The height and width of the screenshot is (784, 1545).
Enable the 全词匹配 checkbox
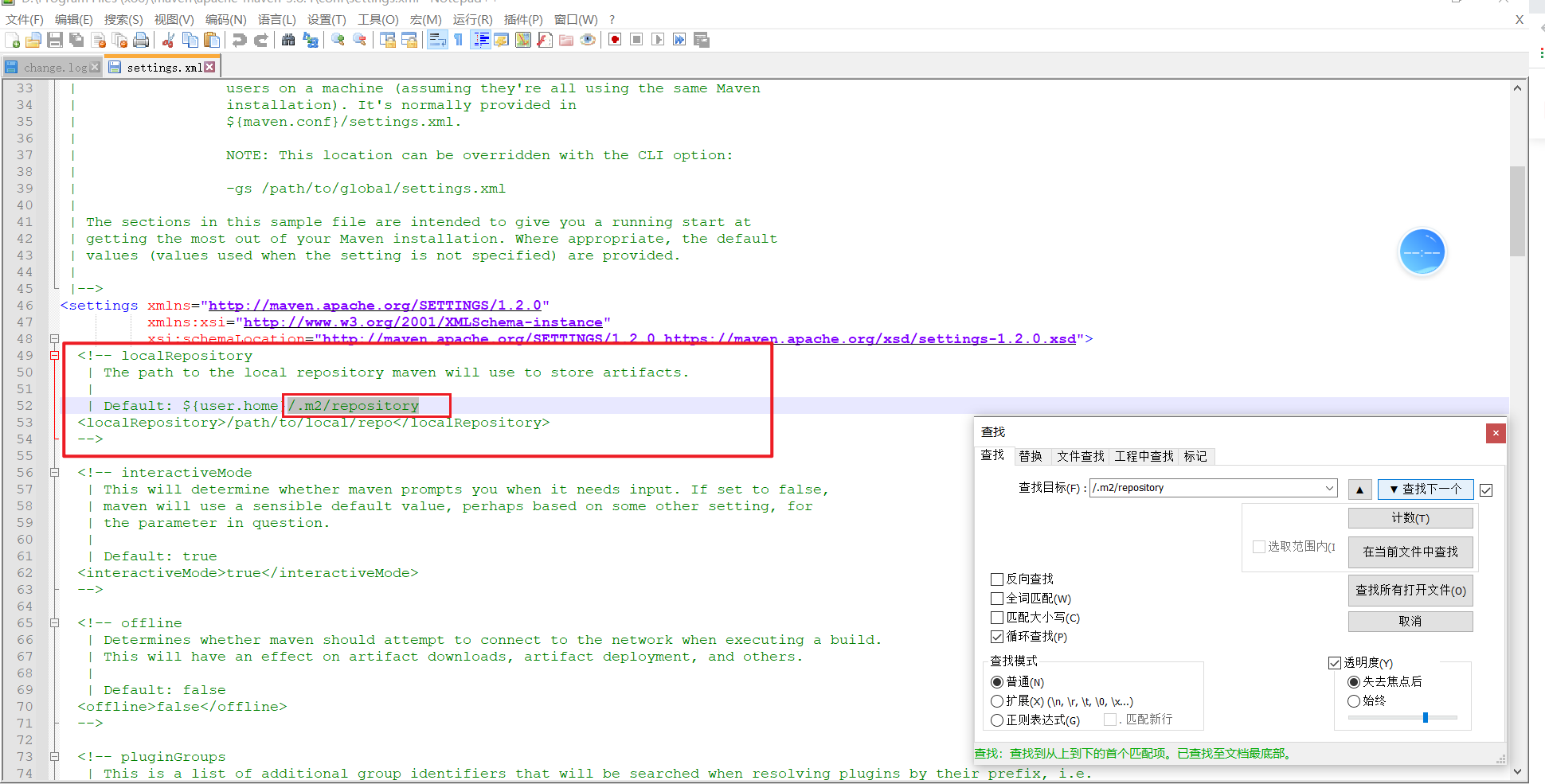[997, 599]
